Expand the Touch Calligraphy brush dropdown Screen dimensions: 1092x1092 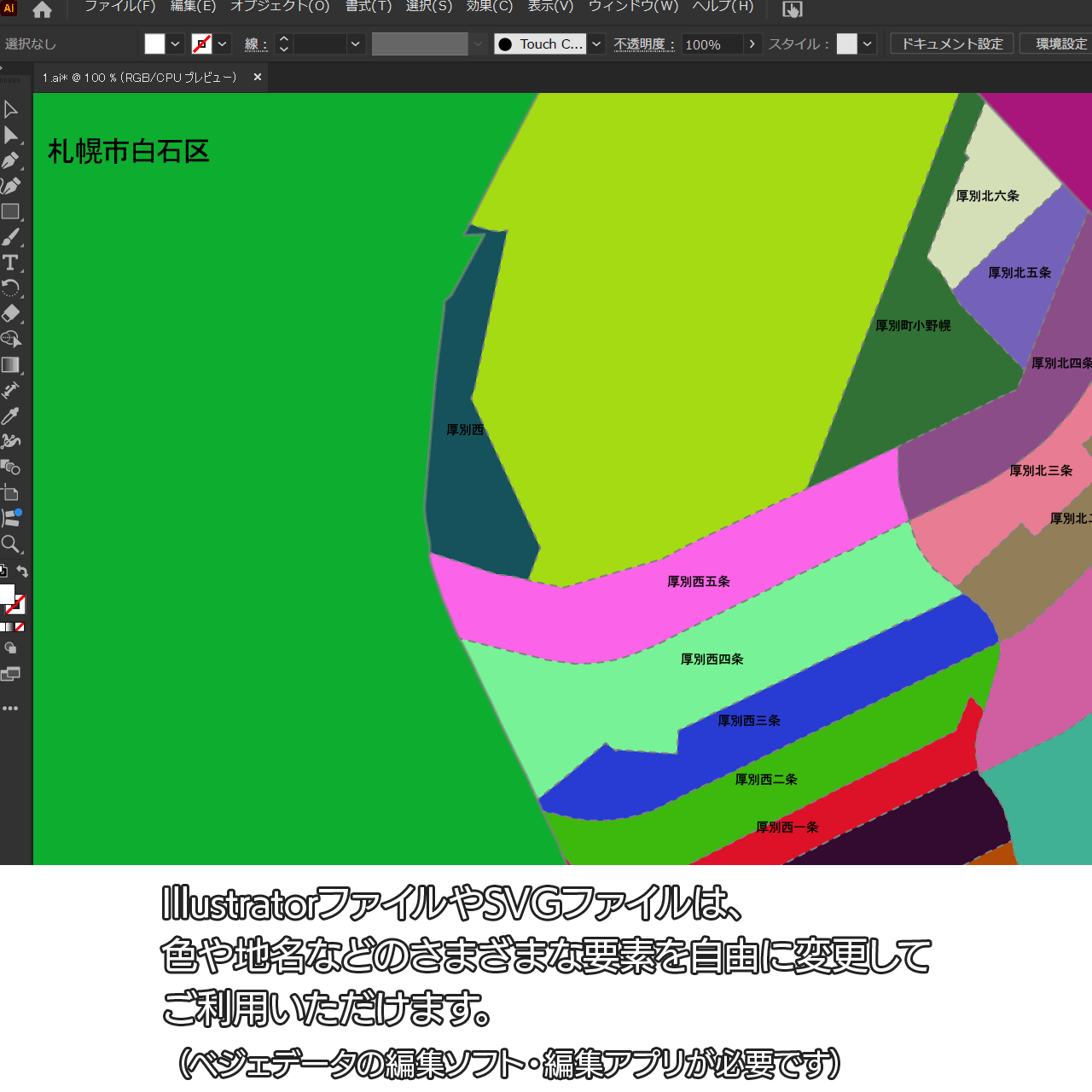(x=597, y=44)
